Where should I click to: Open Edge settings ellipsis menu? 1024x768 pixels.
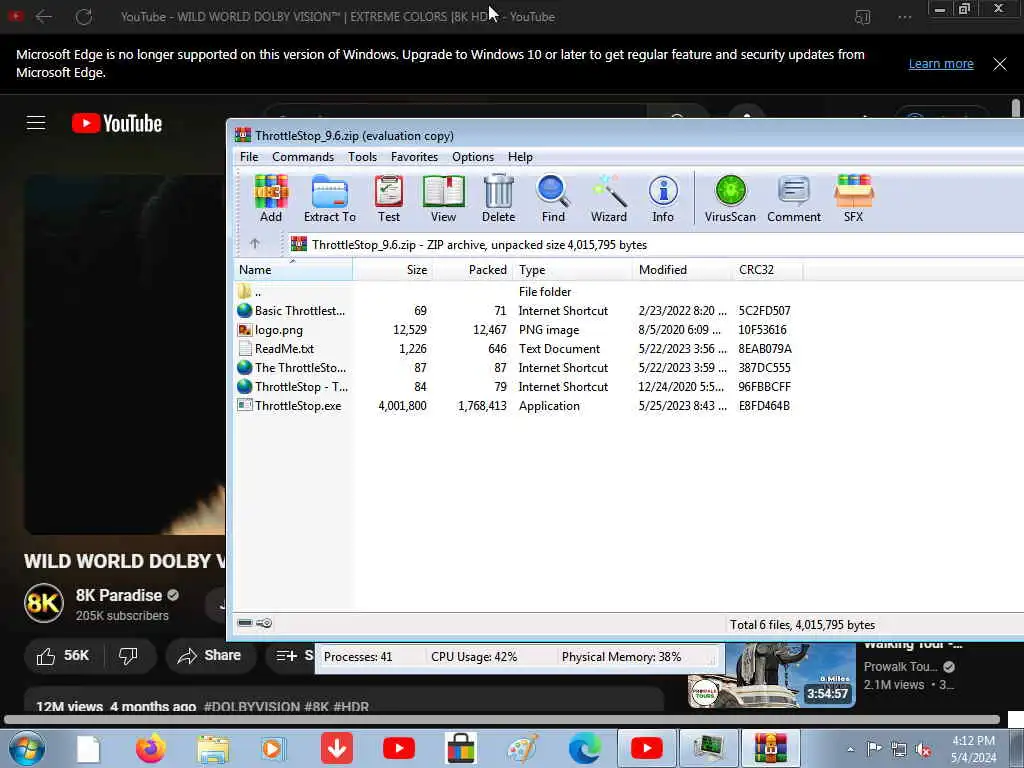[904, 17]
